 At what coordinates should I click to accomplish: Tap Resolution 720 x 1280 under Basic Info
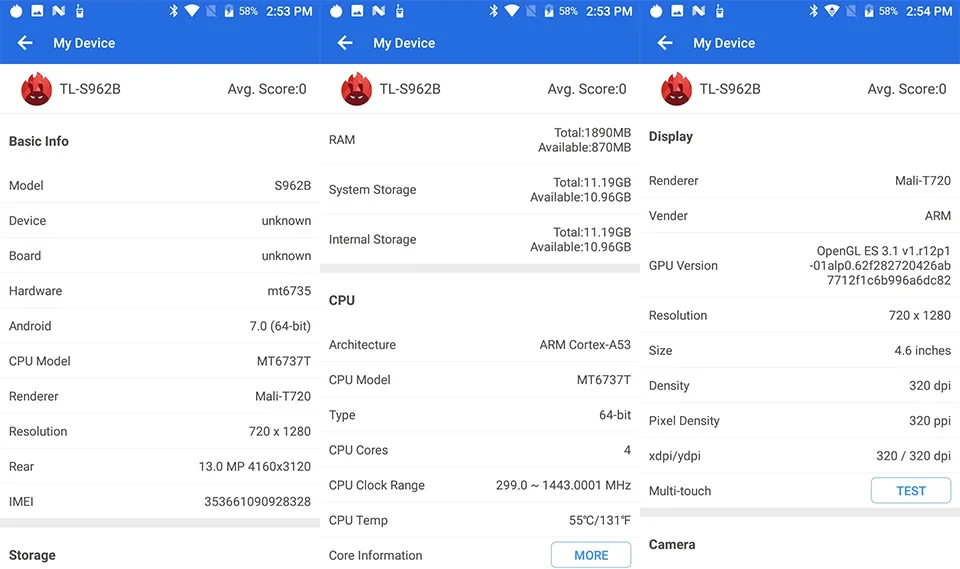[160, 431]
